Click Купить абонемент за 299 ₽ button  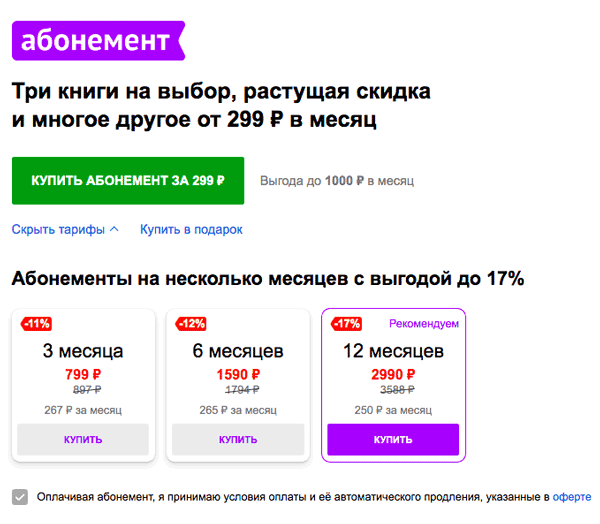pyautogui.click(x=128, y=181)
